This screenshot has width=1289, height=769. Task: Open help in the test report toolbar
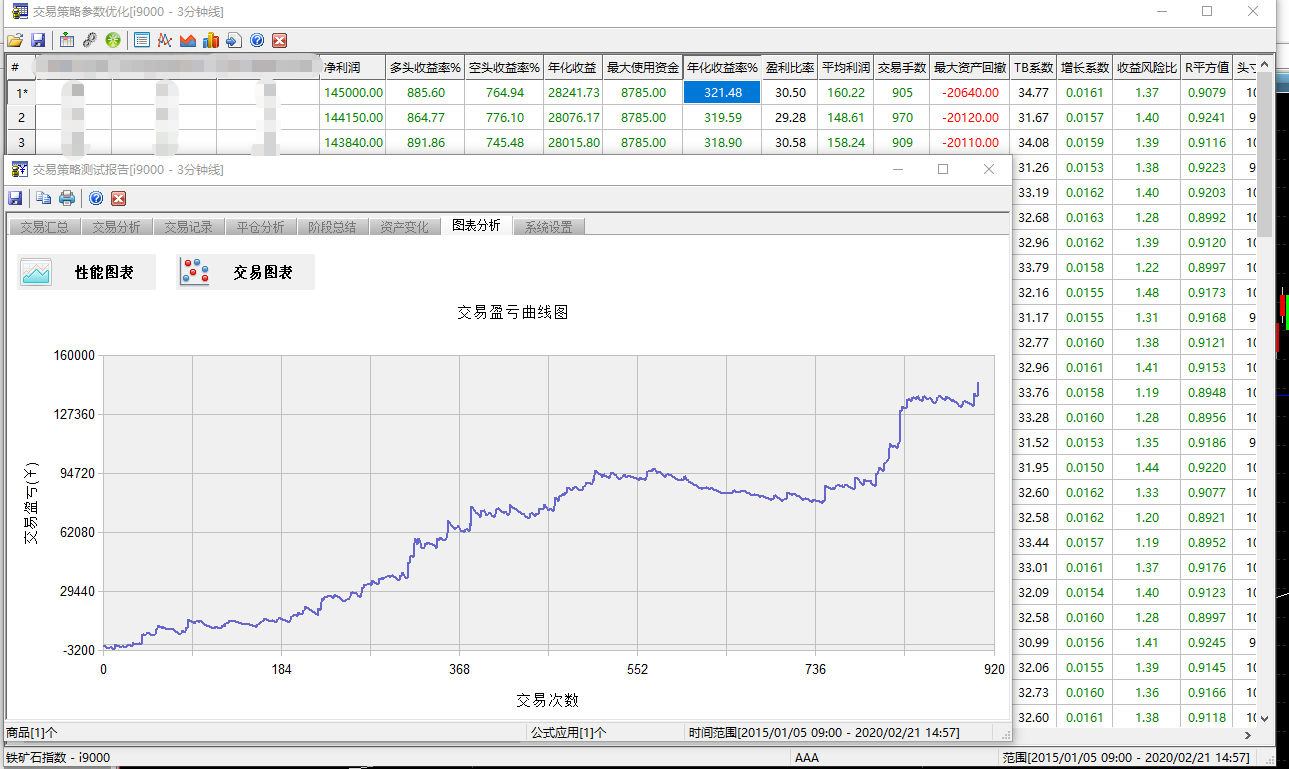[96, 198]
